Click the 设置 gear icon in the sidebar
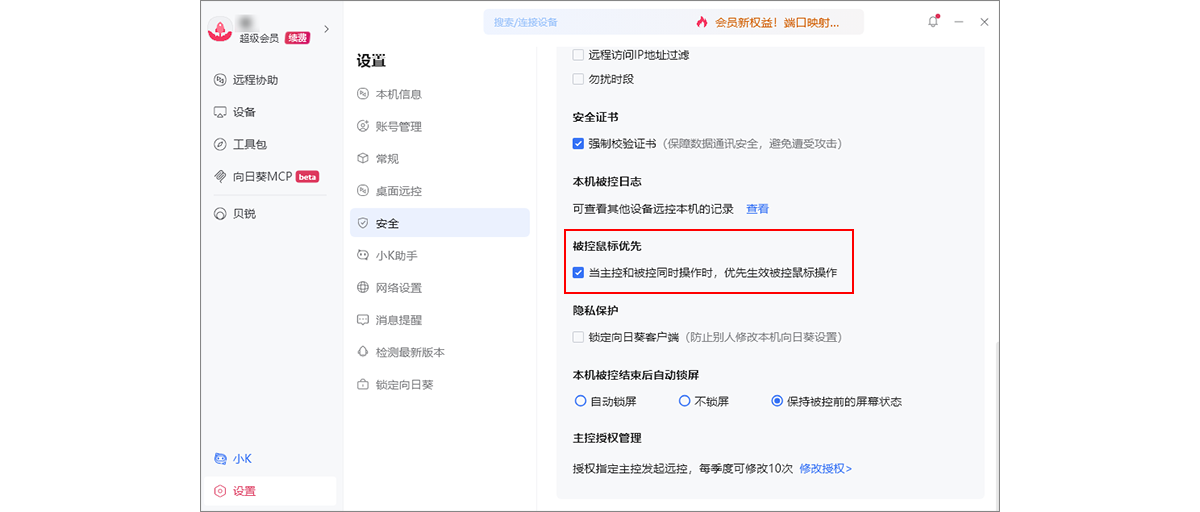 221,491
